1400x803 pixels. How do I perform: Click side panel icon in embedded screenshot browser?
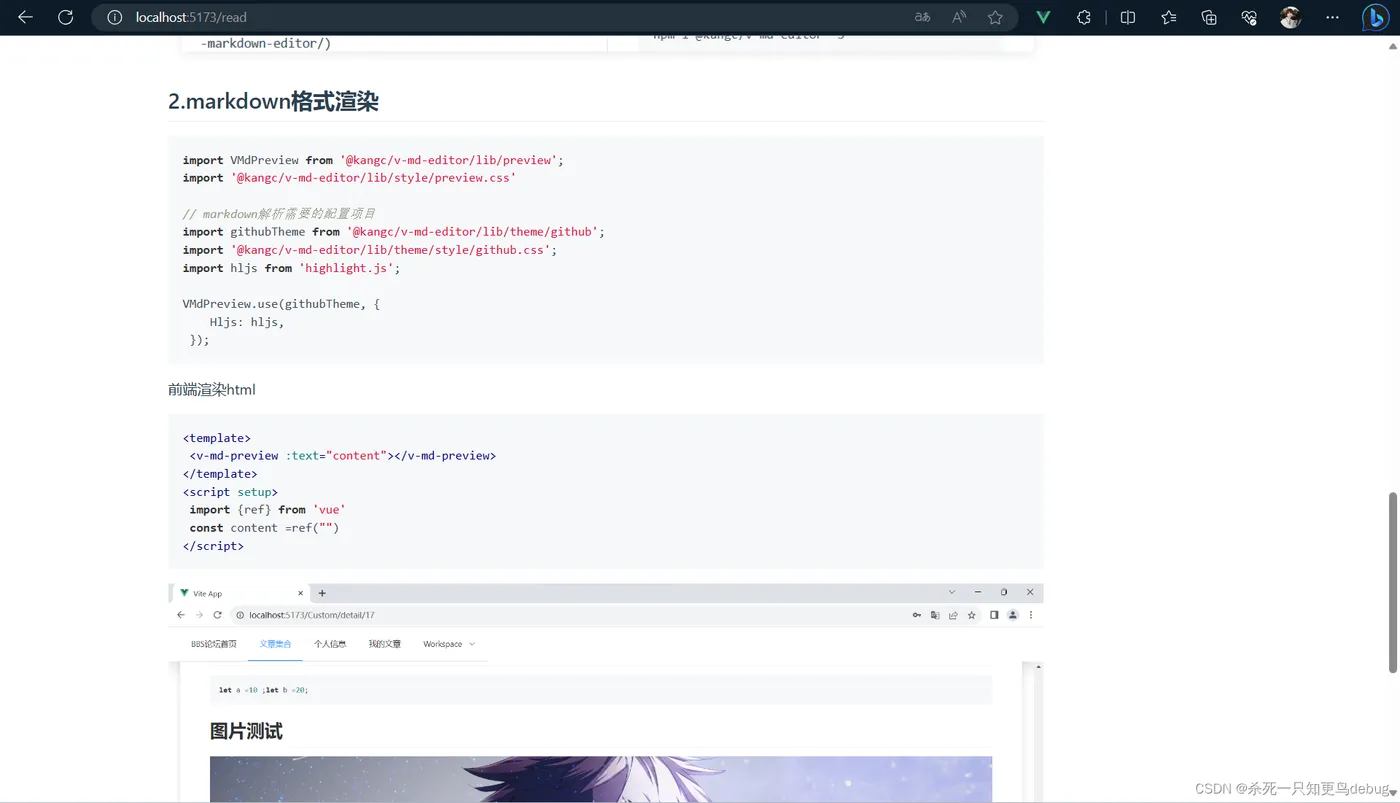click(994, 615)
